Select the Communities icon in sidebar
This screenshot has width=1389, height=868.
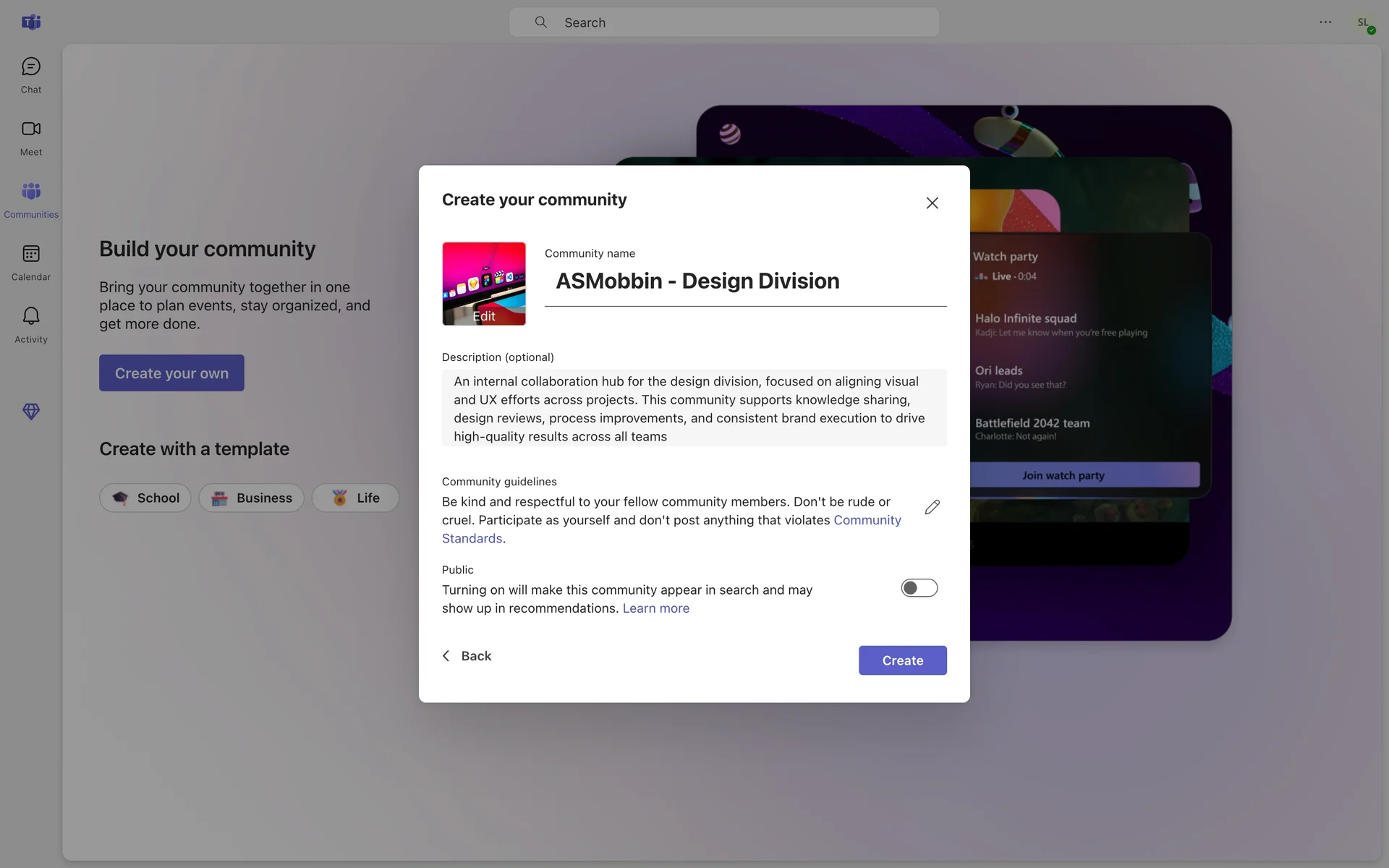point(30,192)
